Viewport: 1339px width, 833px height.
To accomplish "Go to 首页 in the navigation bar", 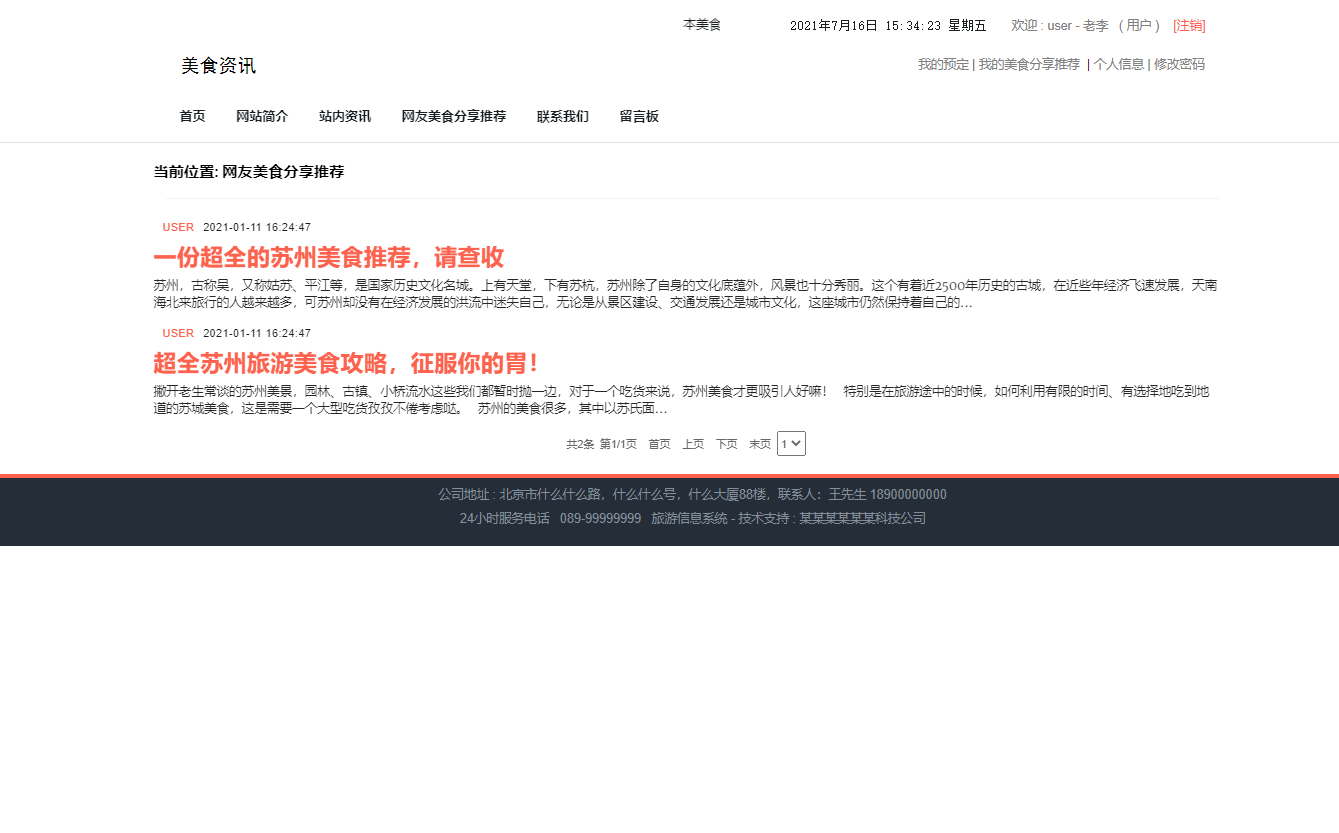I will [192, 116].
